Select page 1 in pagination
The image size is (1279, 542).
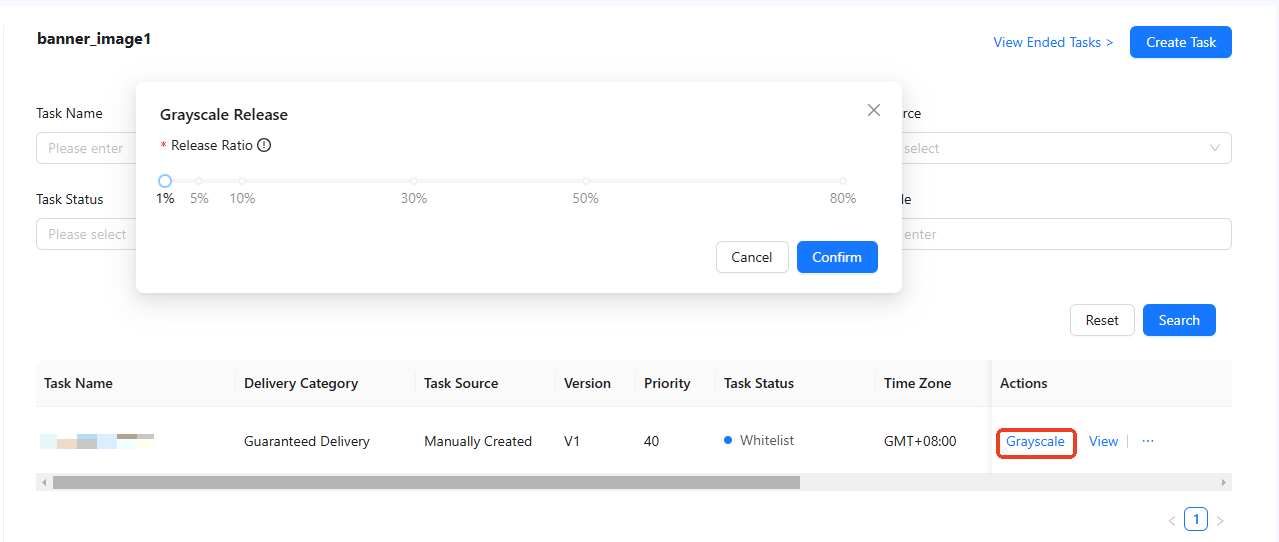[x=1196, y=519]
